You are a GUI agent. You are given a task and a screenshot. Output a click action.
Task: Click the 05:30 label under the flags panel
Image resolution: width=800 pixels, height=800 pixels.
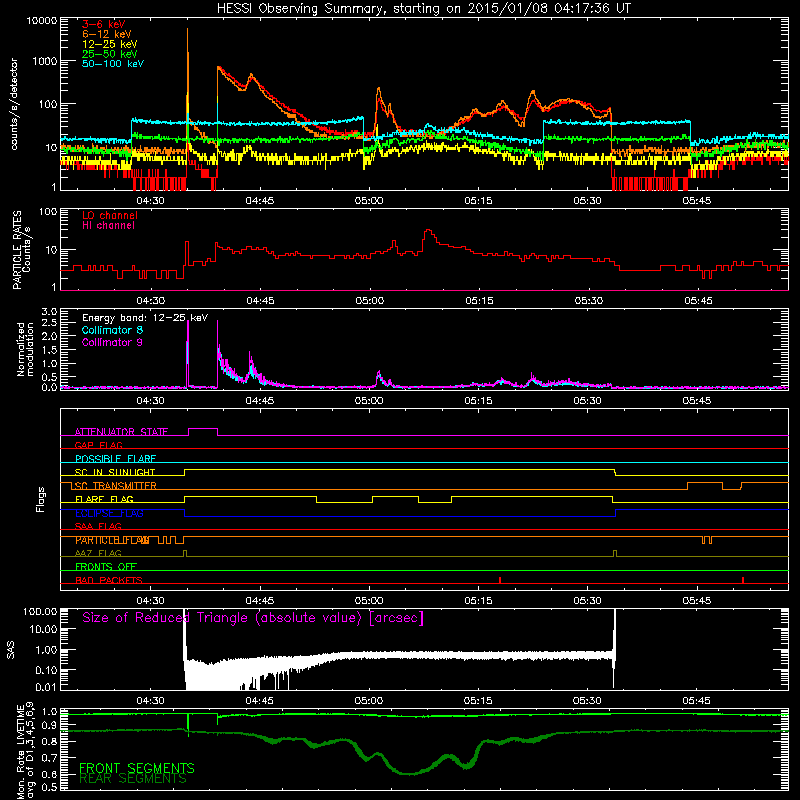pyautogui.click(x=588, y=601)
